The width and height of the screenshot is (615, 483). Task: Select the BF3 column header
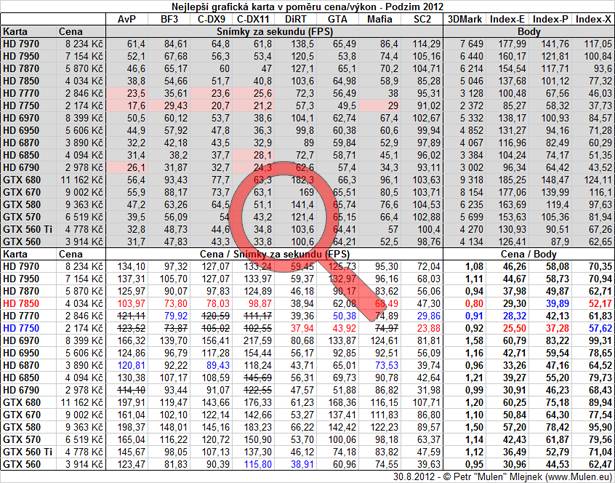[x=169, y=19]
